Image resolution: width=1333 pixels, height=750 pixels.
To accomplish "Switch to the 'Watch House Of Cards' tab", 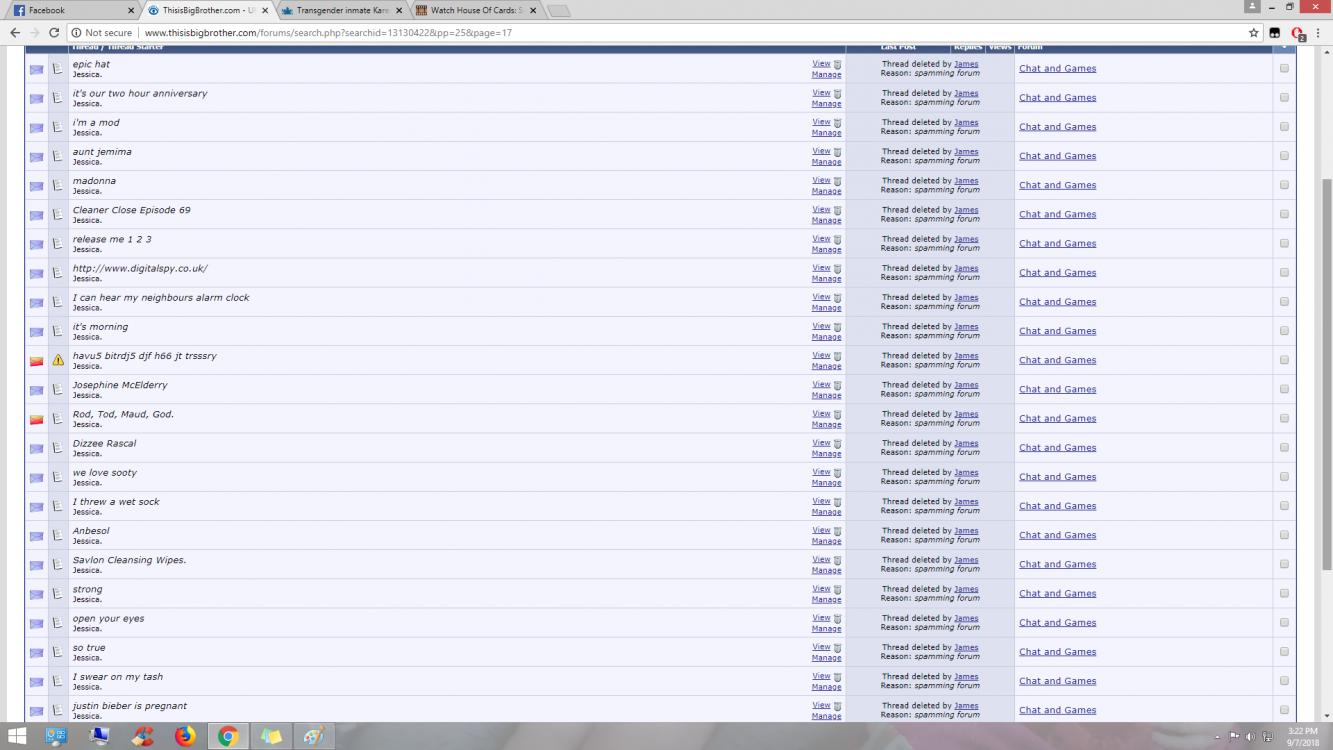I will (x=475, y=10).
